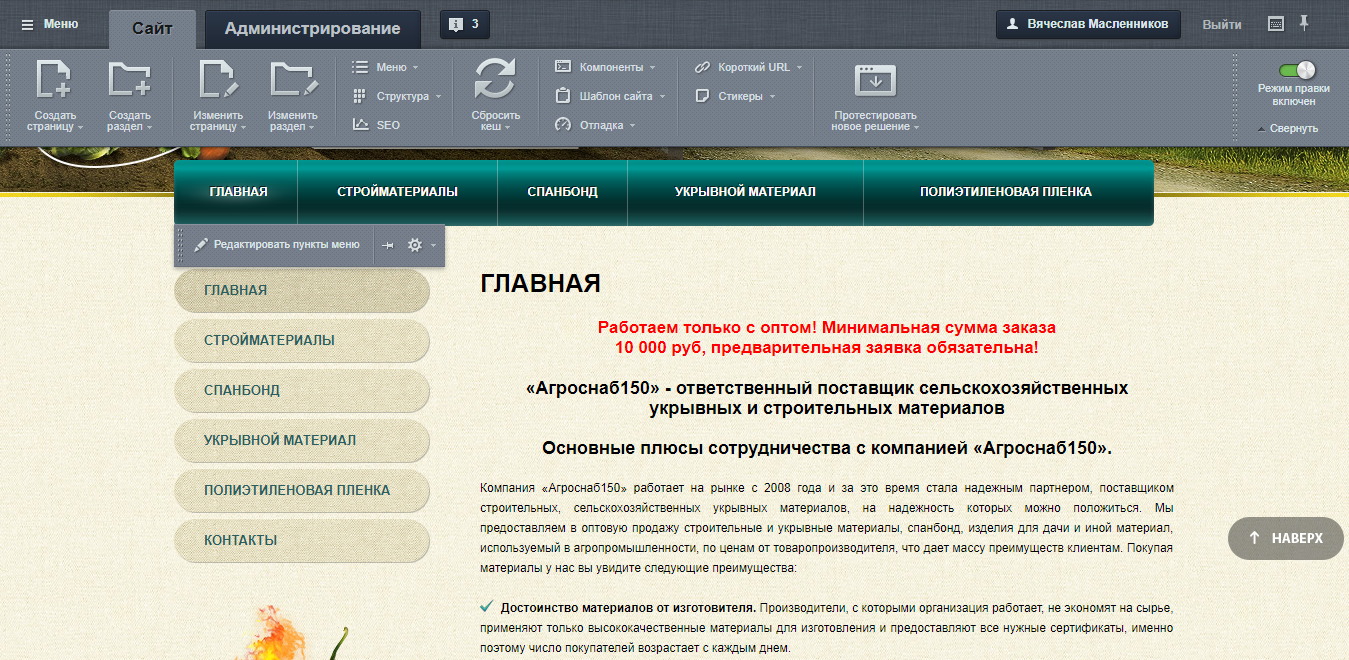Image resolution: width=1349 pixels, height=660 pixels.
Task: Open ГЛАВНАЯ in the top green menu
Action: tap(238, 192)
